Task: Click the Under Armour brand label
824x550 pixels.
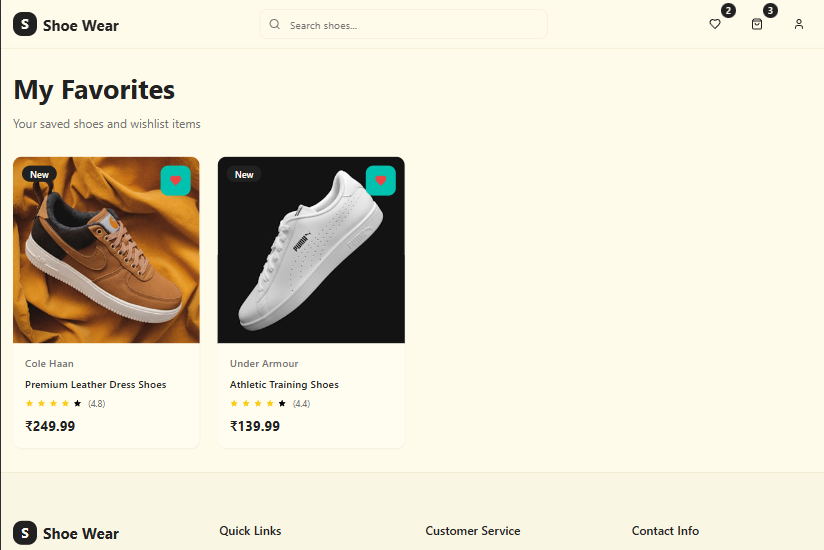Action: tap(264, 364)
